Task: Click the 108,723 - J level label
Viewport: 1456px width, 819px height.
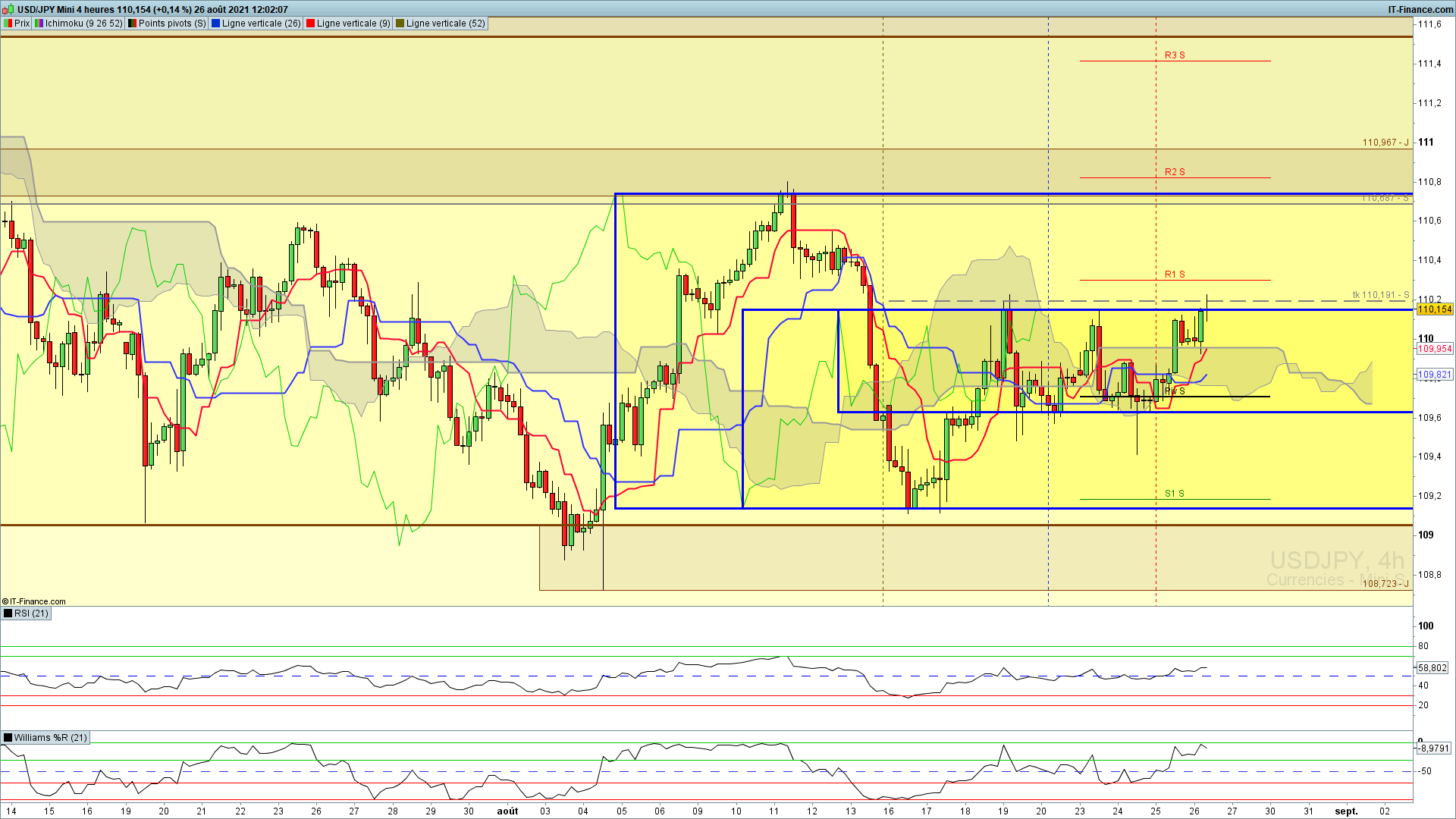Action: click(x=1385, y=583)
